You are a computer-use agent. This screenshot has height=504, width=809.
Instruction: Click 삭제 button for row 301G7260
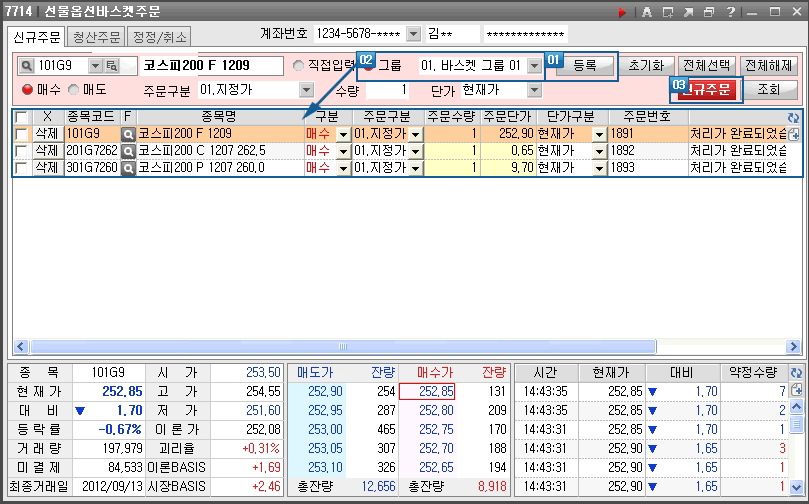tap(47, 168)
